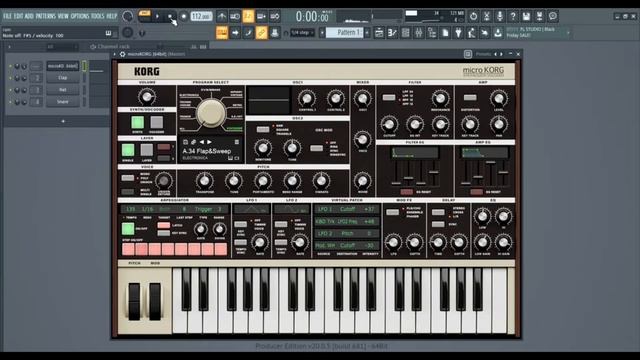Click the previous preset arrow in microKORG display
This screenshot has height=360, width=640.
coord(202,142)
